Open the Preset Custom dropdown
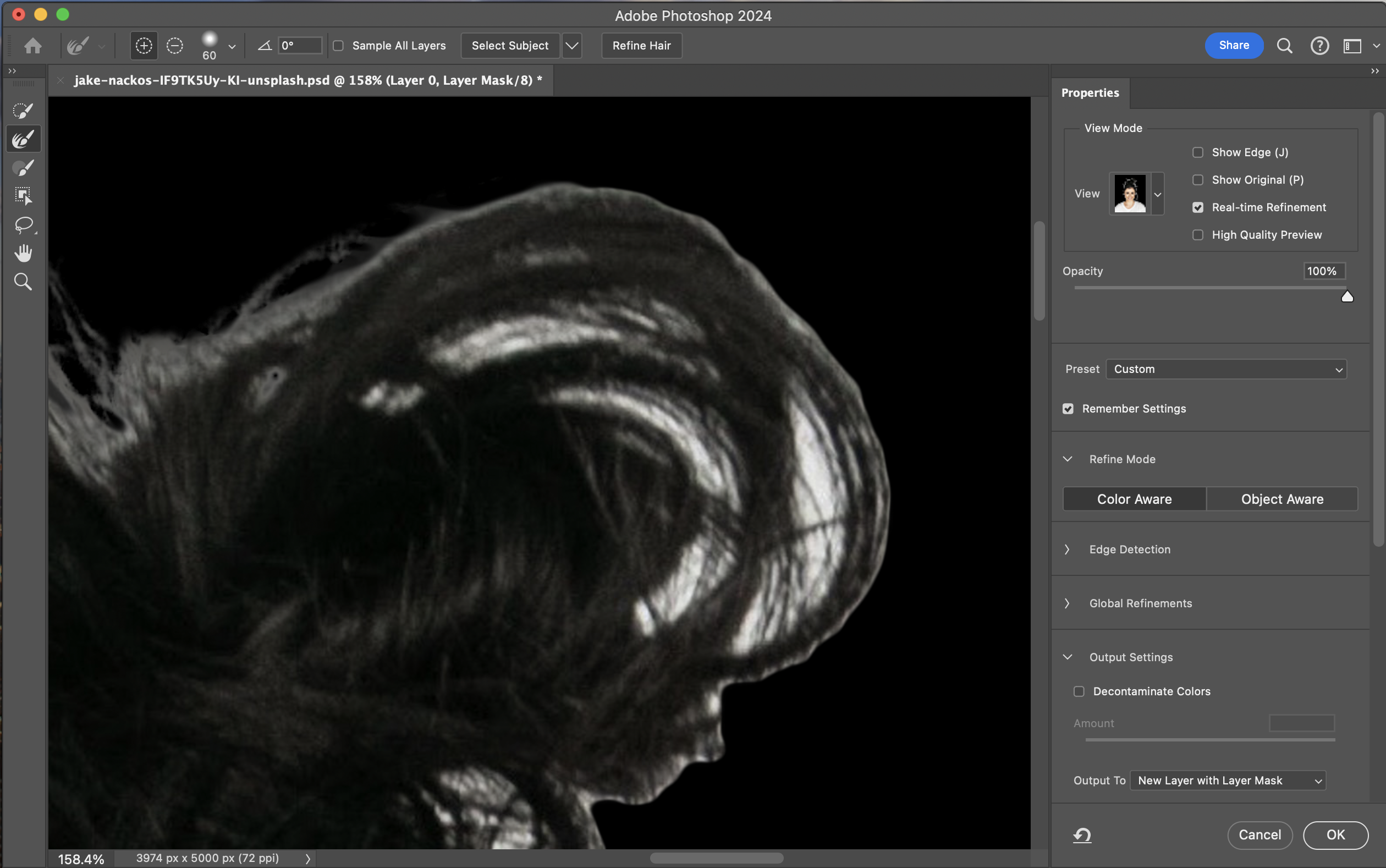Viewport: 1386px width, 868px height. tap(1226, 369)
